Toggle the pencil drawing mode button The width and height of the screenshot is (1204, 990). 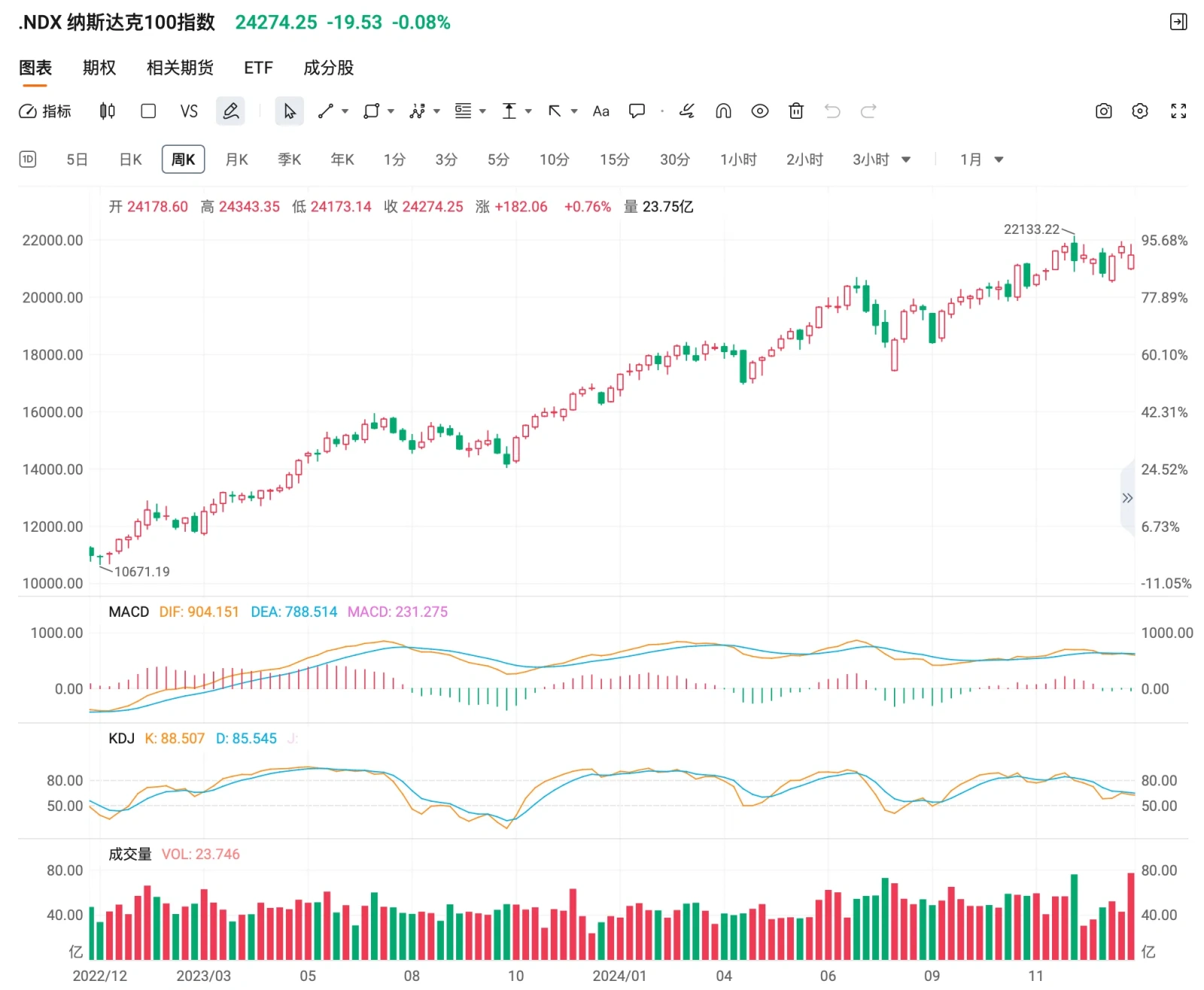[231, 111]
